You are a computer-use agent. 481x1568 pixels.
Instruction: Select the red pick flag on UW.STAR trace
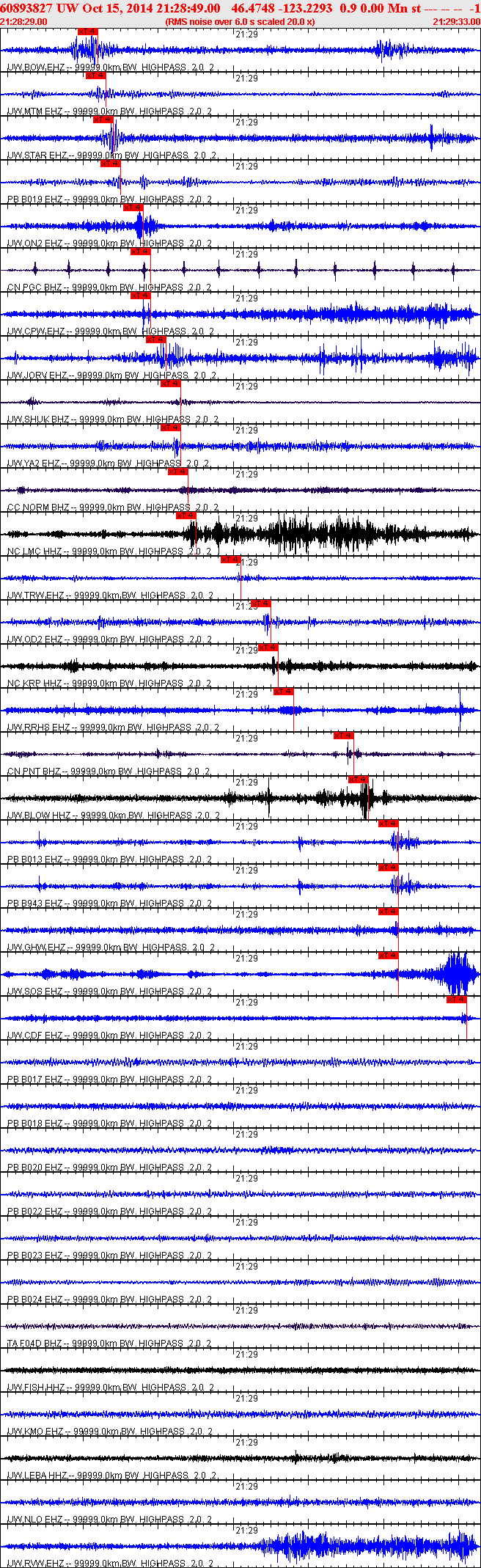point(103,120)
